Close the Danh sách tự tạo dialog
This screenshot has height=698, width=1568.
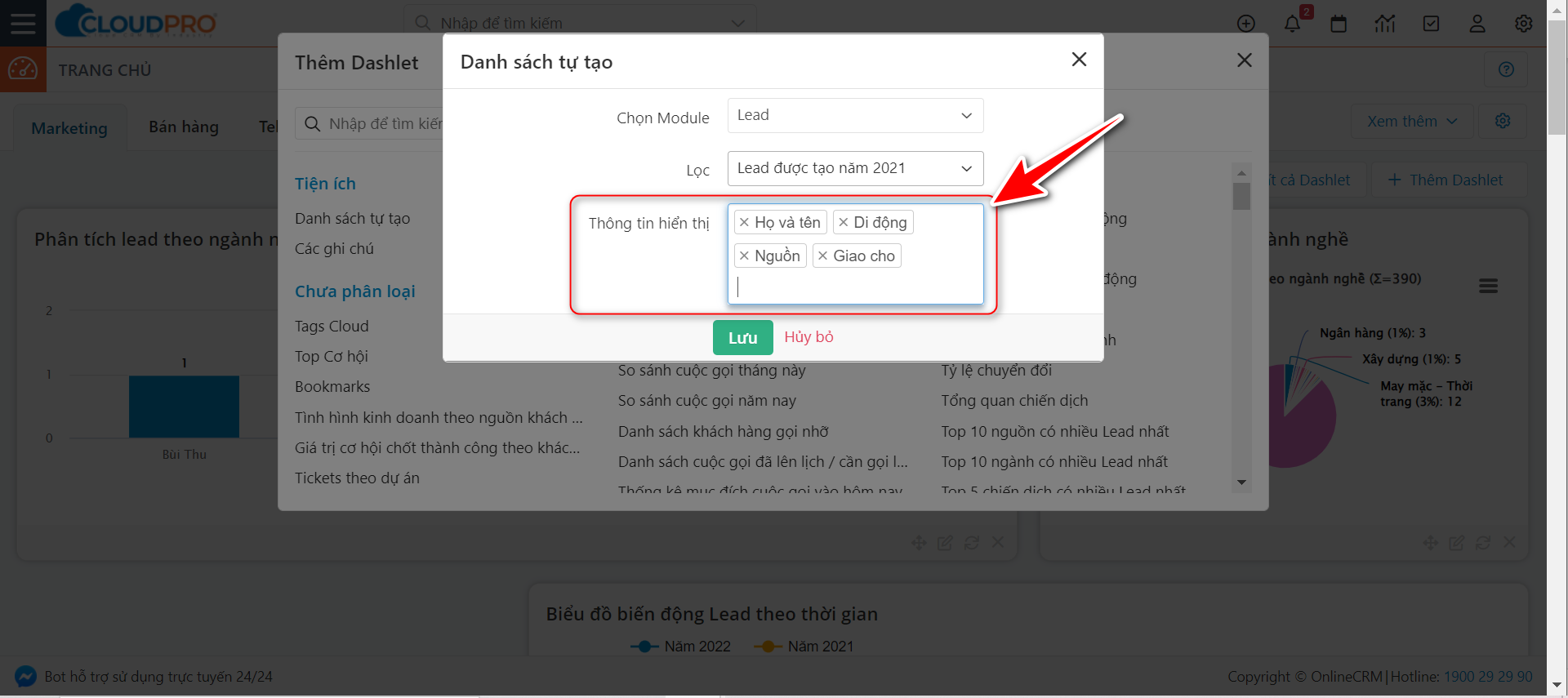point(1079,60)
